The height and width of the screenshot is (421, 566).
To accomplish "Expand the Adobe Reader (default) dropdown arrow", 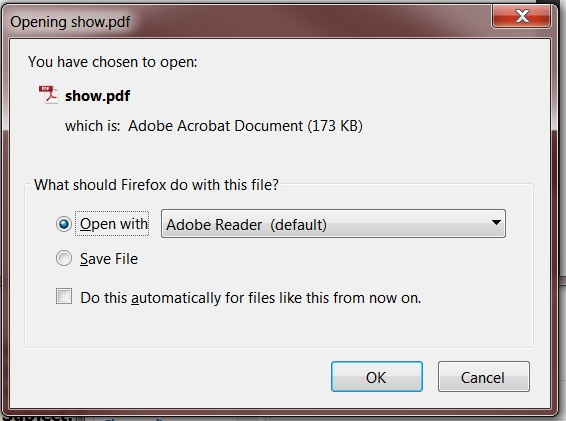I will pos(496,223).
